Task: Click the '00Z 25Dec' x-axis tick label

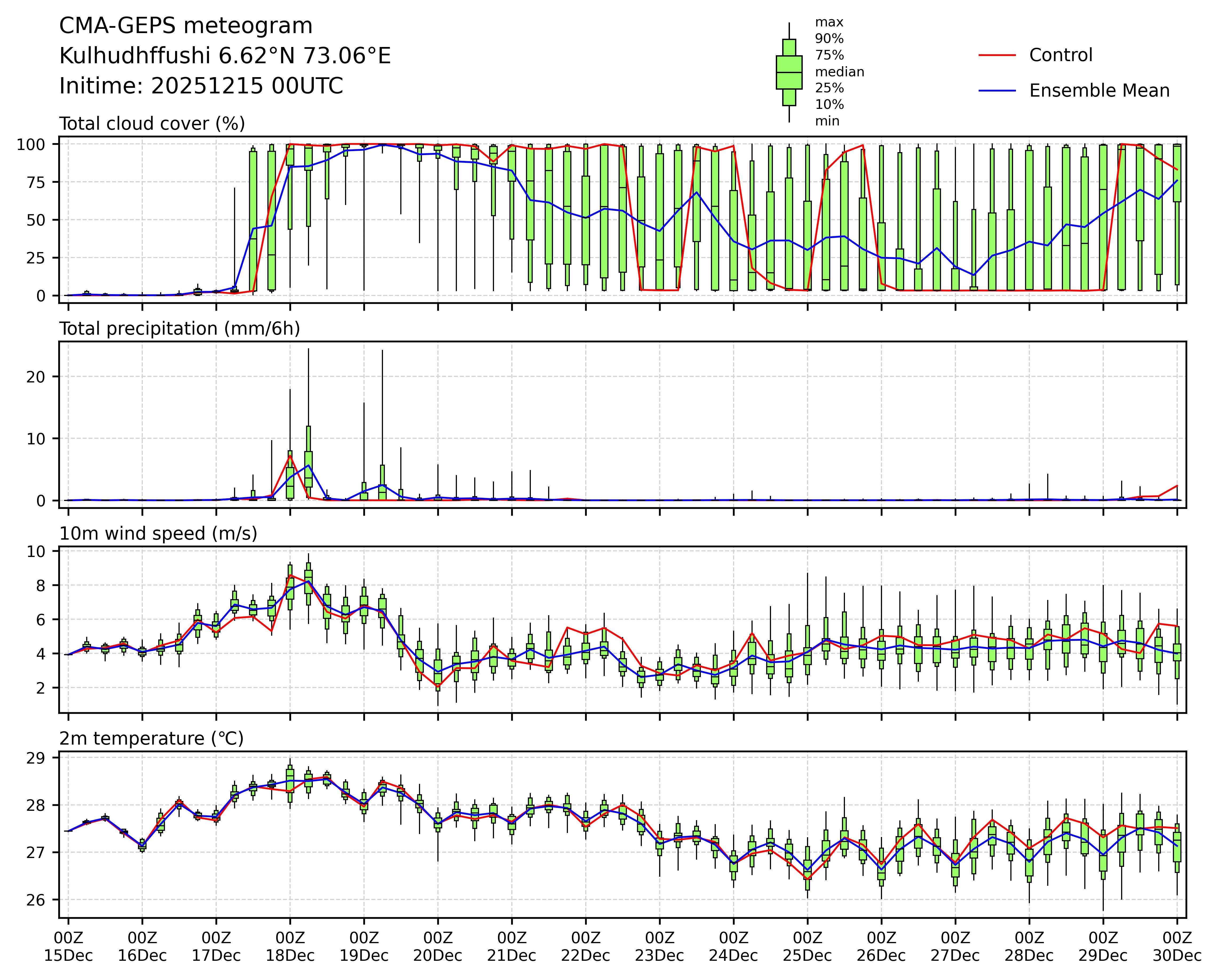Action: click(807, 947)
